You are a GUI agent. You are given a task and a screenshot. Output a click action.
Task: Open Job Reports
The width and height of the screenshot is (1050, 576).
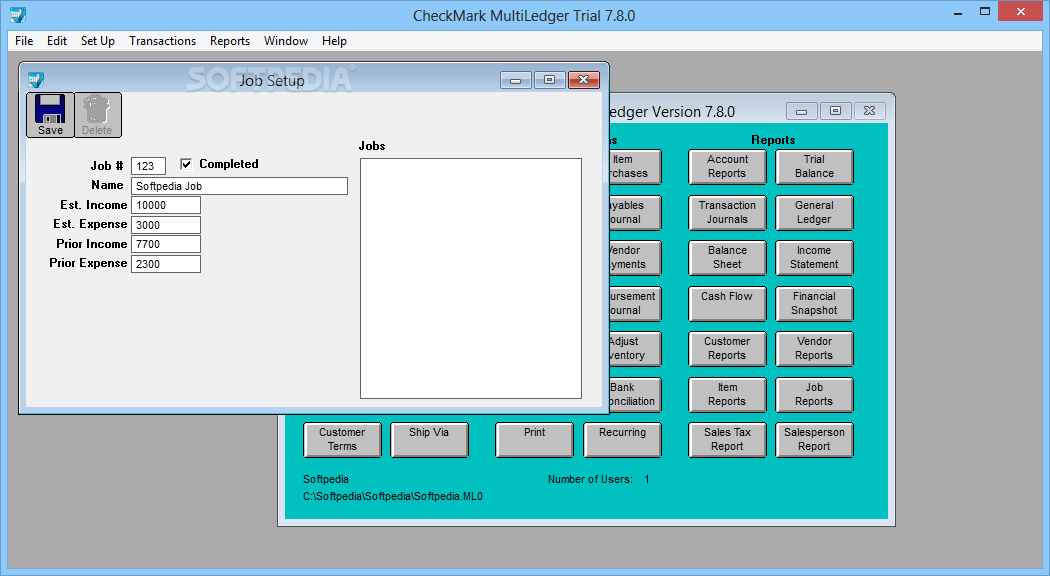click(x=814, y=394)
